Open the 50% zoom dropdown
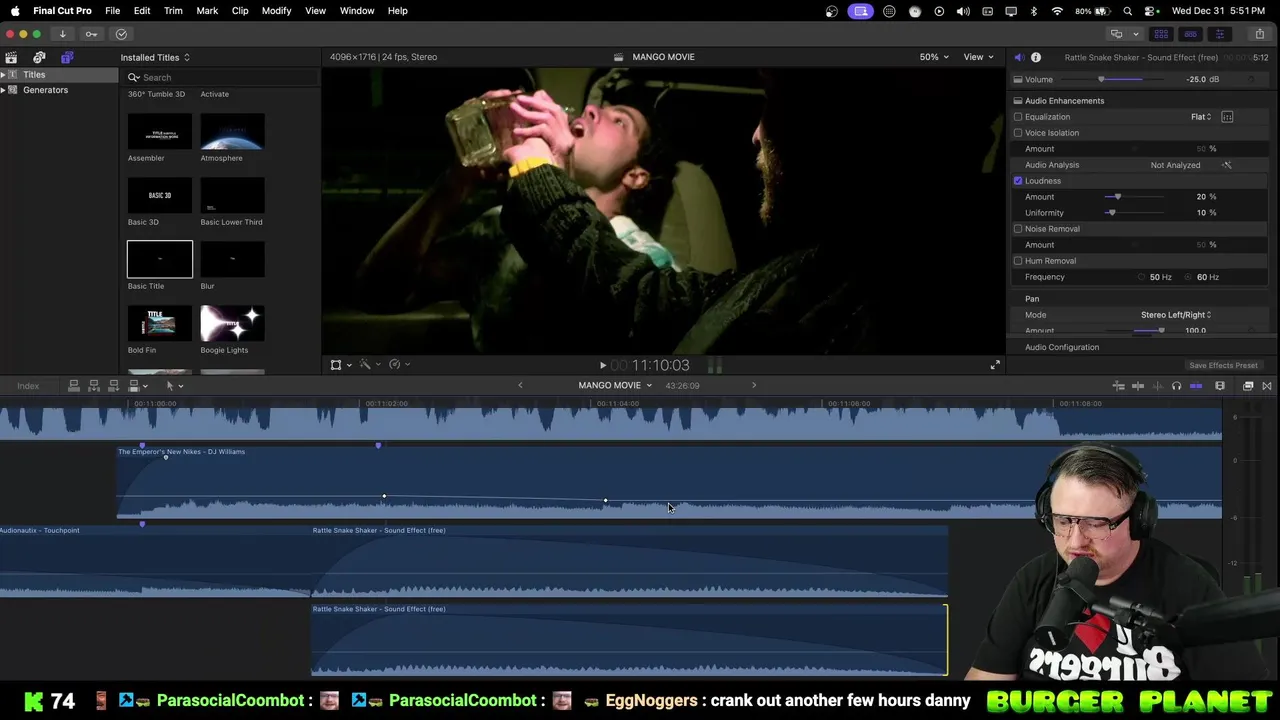This screenshot has height=720, width=1280. pos(934,57)
